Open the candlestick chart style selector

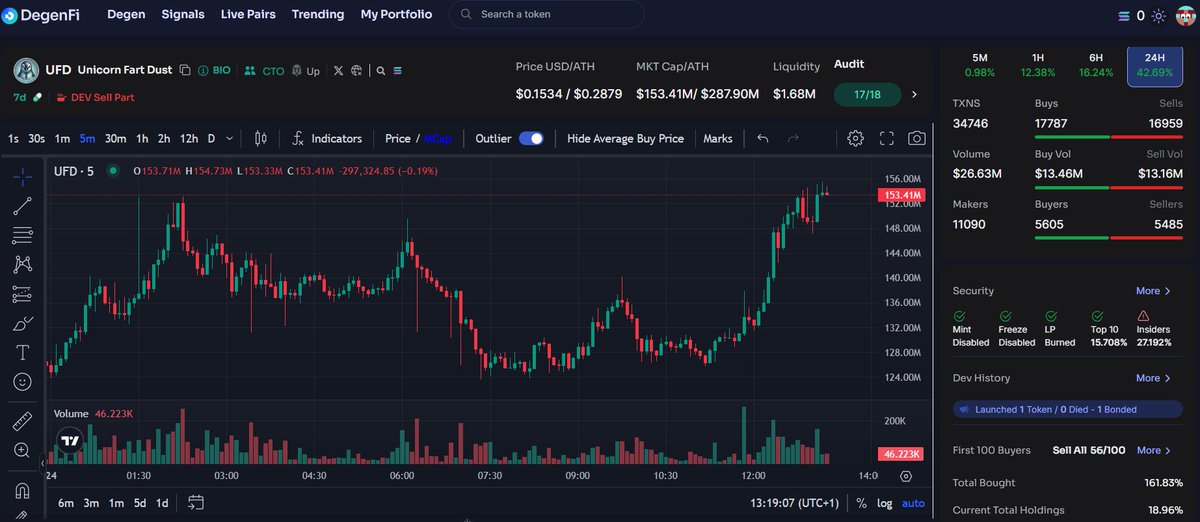click(x=261, y=138)
